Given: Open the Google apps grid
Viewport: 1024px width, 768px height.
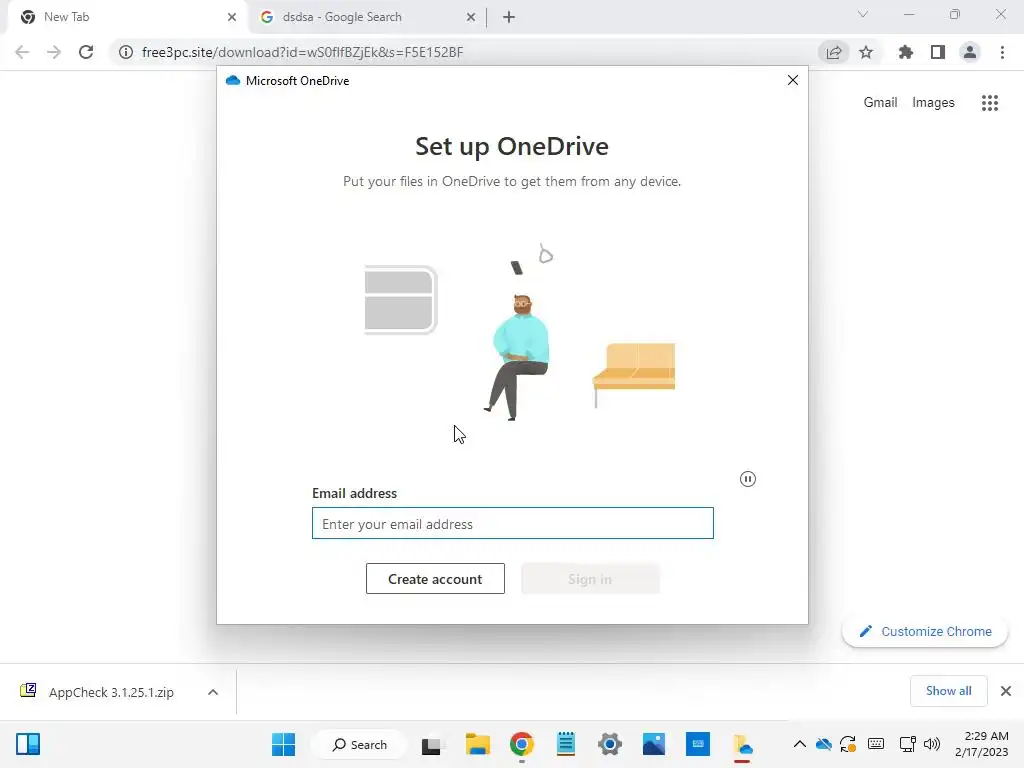Looking at the screenshot, I should pos(990,103).
